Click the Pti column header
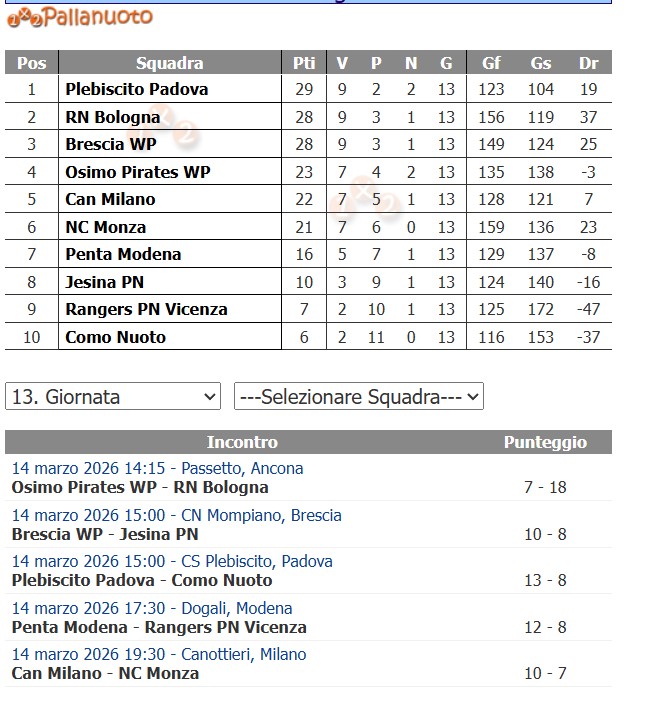Image resolution: width=651 pixels, height=715 pixels. click(304, 63)
